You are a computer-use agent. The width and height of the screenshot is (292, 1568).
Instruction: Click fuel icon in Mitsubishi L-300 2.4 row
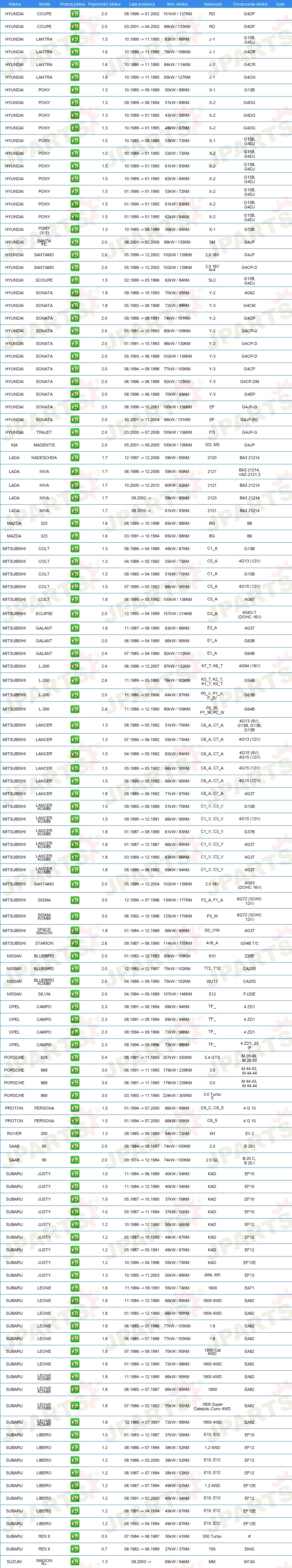(x=74, y=709)
